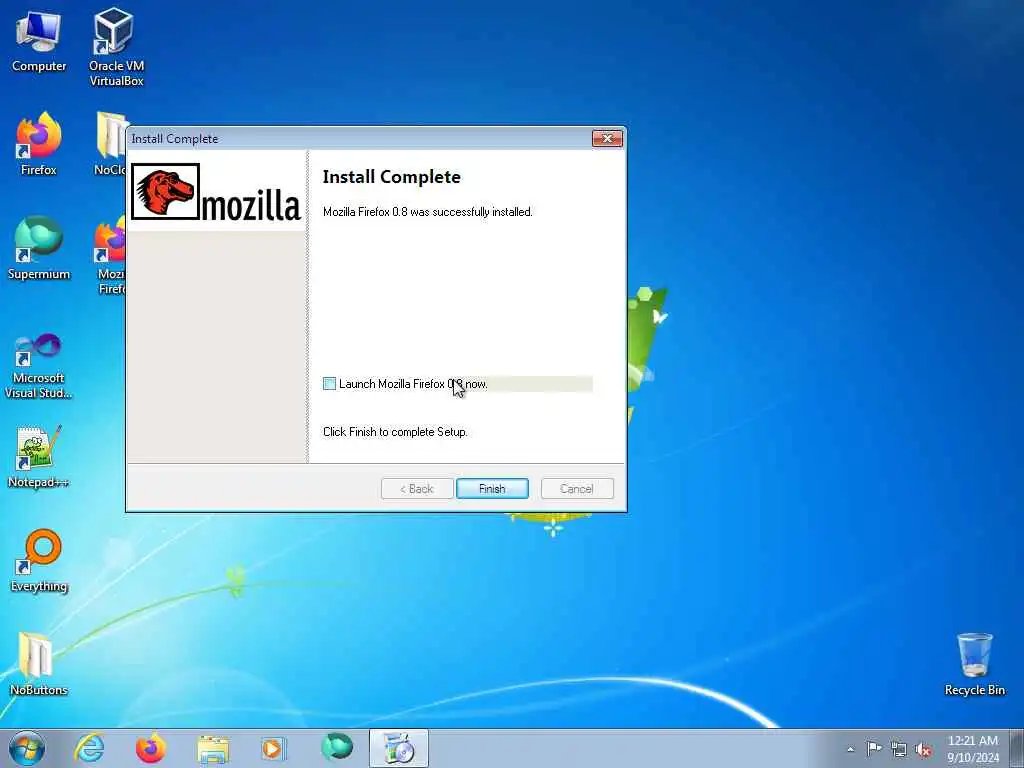Open the clock showing 12:21 AM
1024x768 pixels.
[x=973, y=748]
